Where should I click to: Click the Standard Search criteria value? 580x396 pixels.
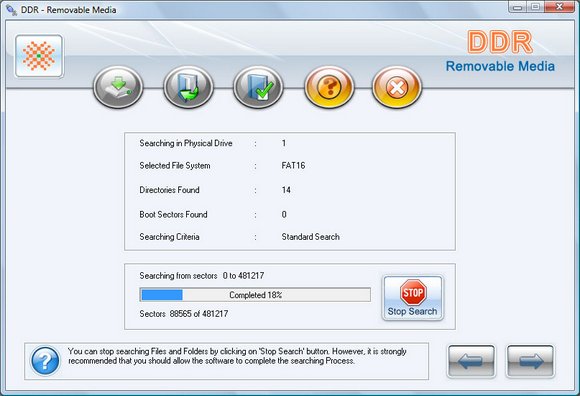pos(310,237)
